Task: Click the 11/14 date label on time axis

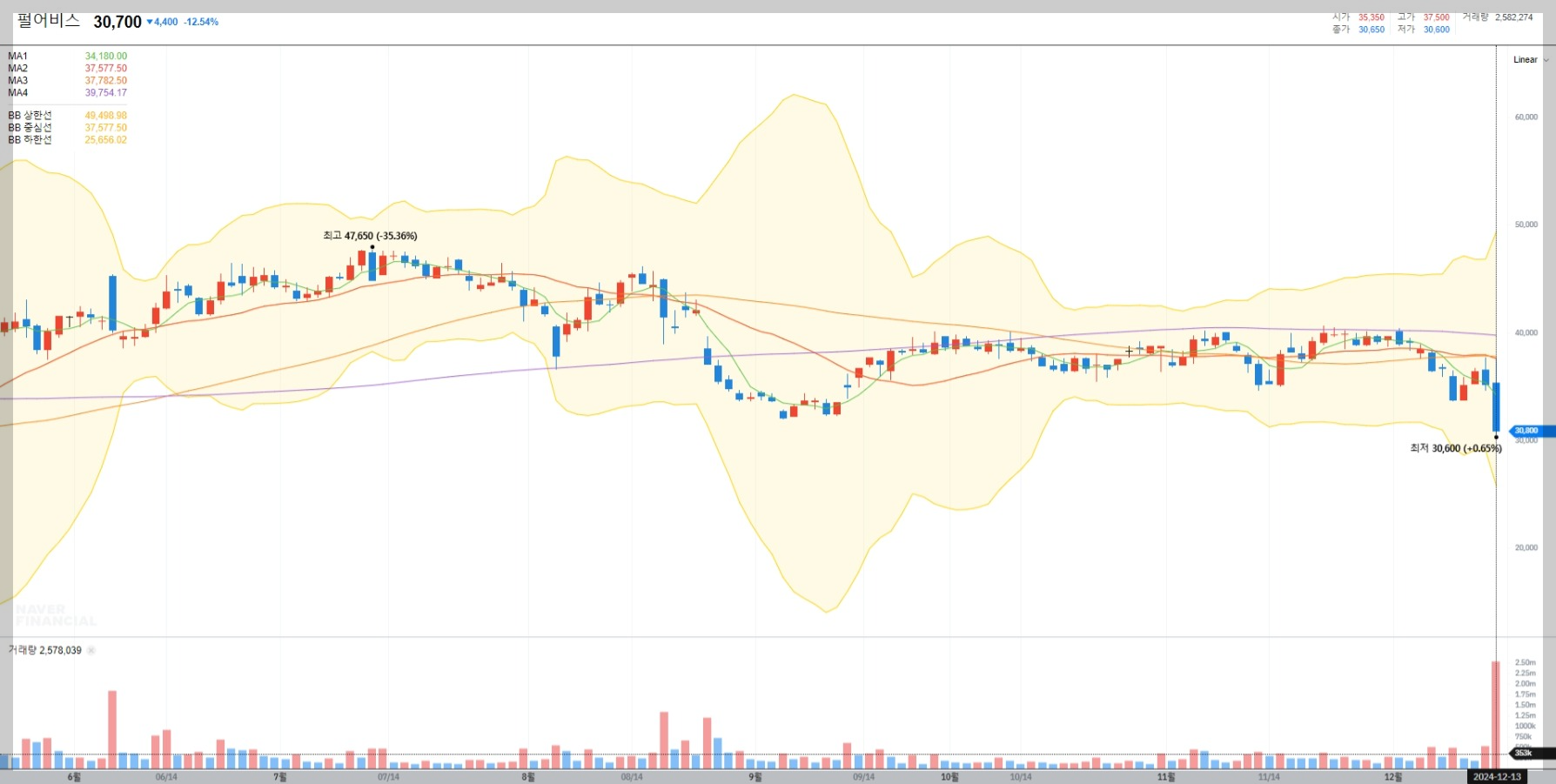Action: coord(1269,777)
